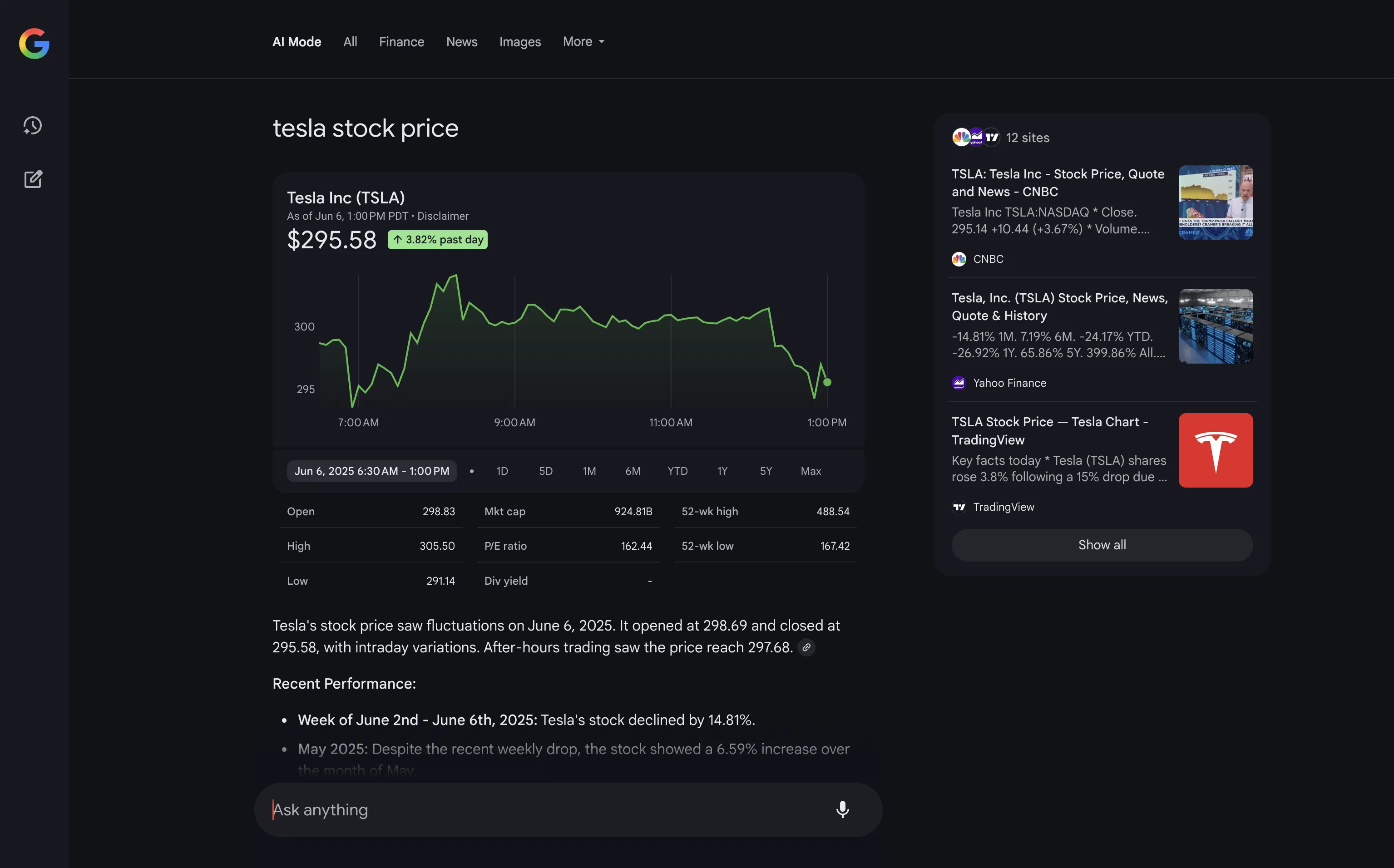Open the TradingView TSLA chart link
The height and width of the screenshot is (868, 1394).
(1050, 430)
